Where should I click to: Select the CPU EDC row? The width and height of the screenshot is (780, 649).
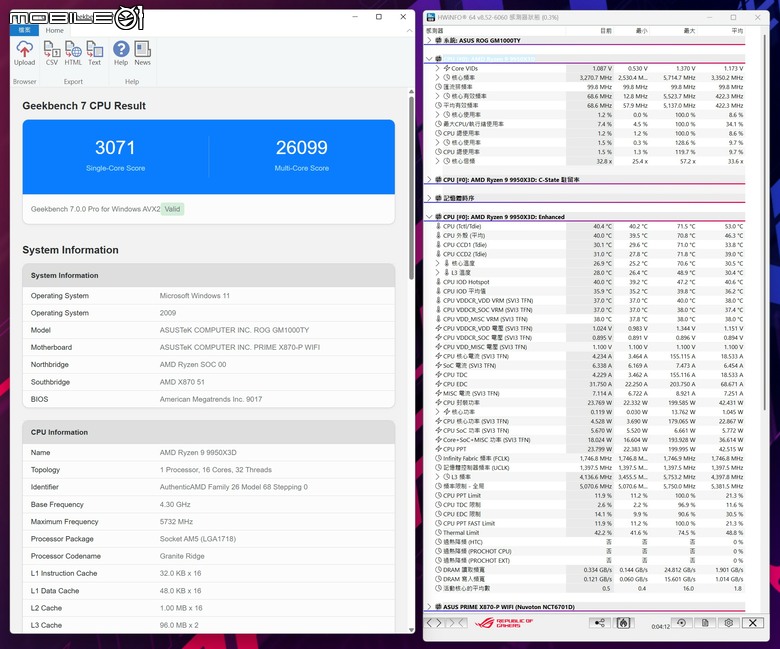coord(585,384)
